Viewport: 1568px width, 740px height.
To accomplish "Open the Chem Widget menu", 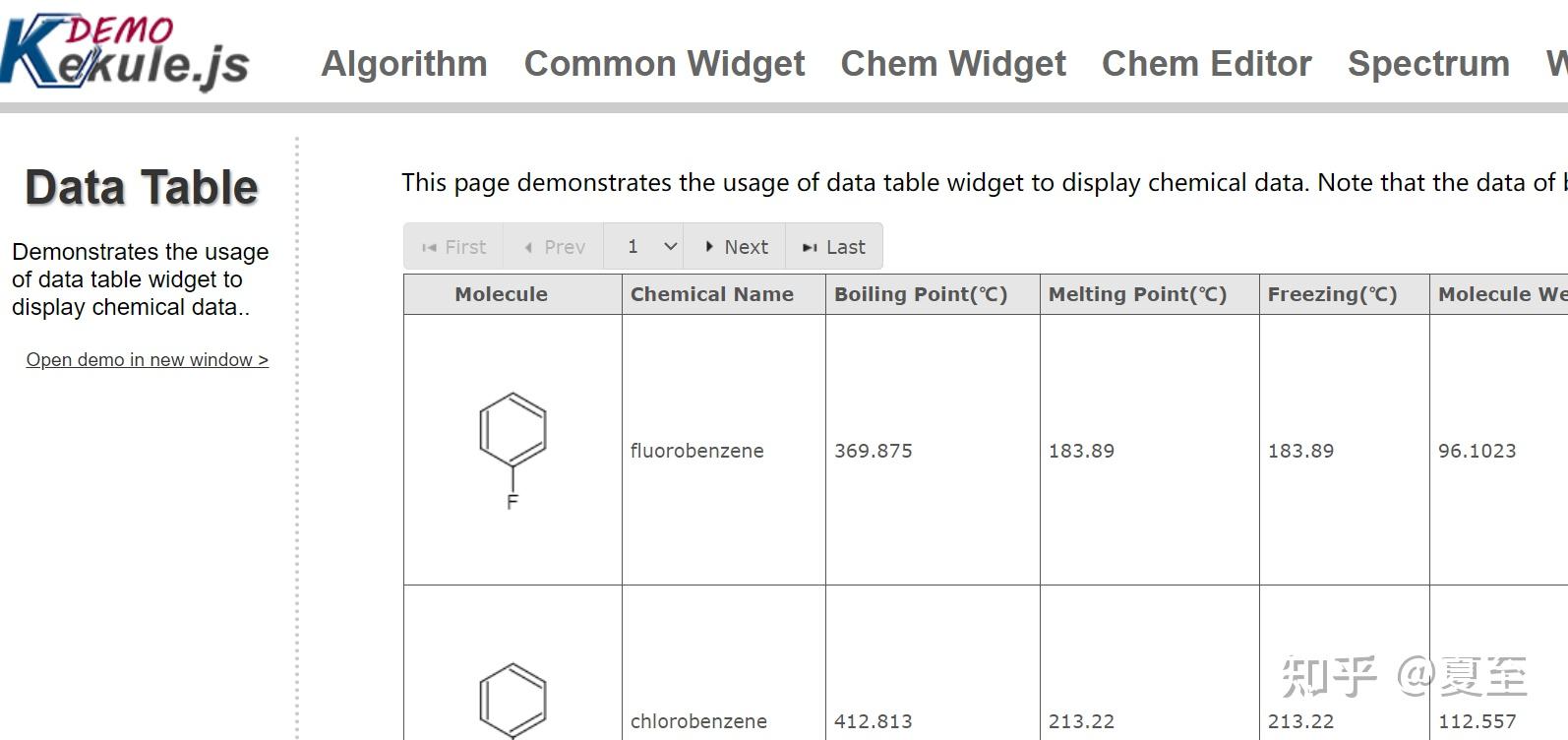I will 952,64.
